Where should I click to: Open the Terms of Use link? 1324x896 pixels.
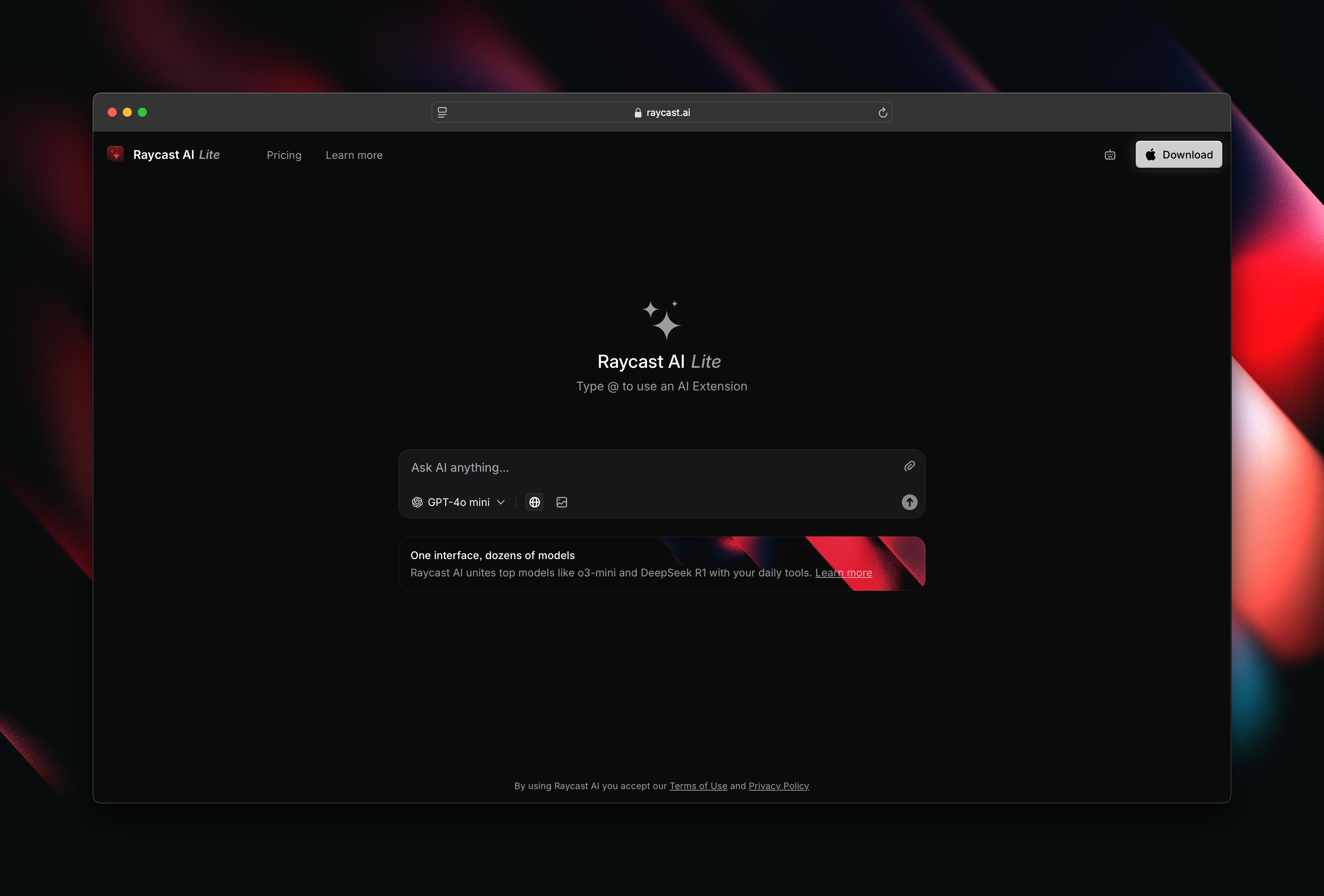tap(698, 785)
